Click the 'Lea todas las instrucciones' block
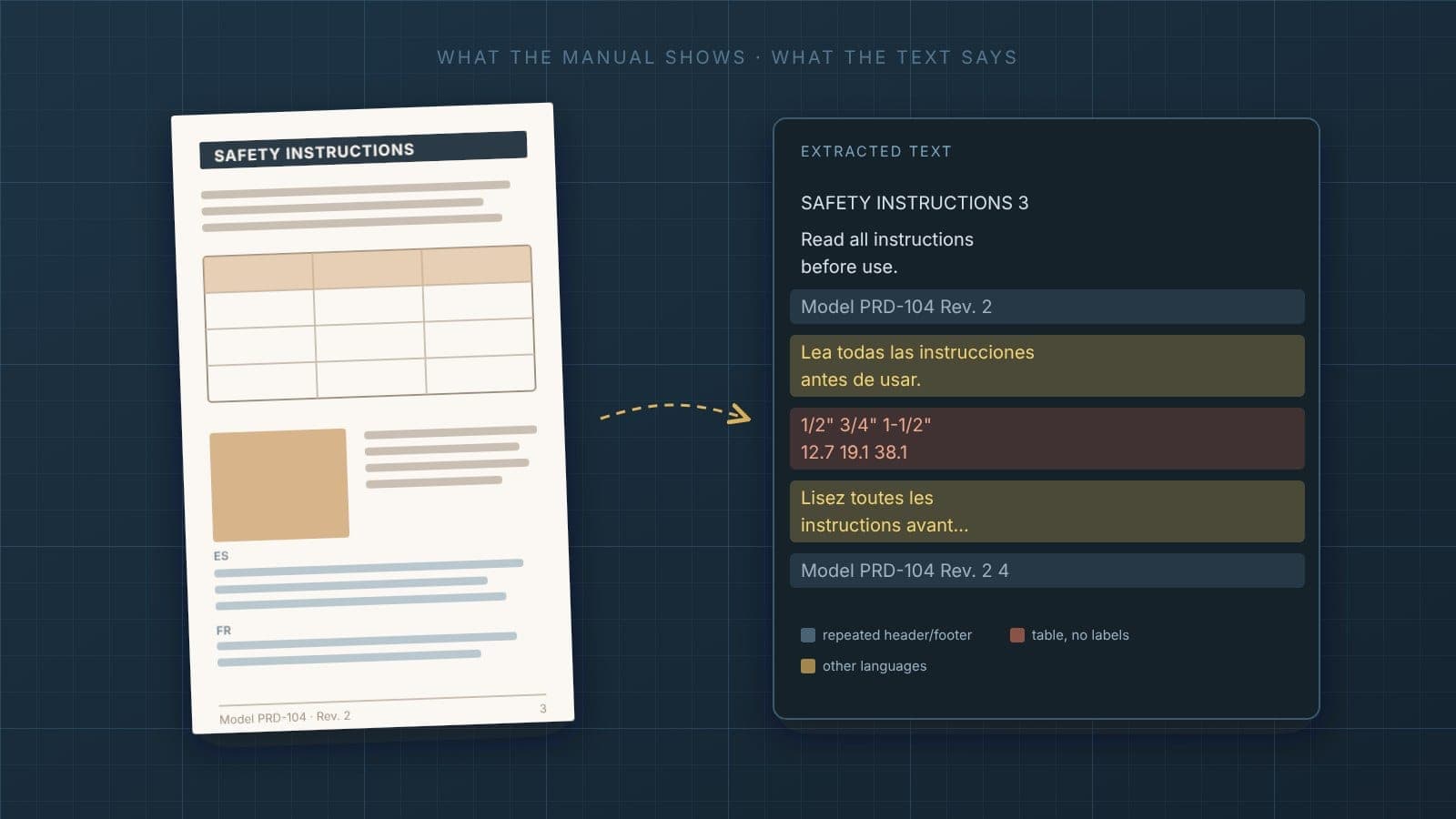The image size is (1456, 819). click(x=1046, y=366)
